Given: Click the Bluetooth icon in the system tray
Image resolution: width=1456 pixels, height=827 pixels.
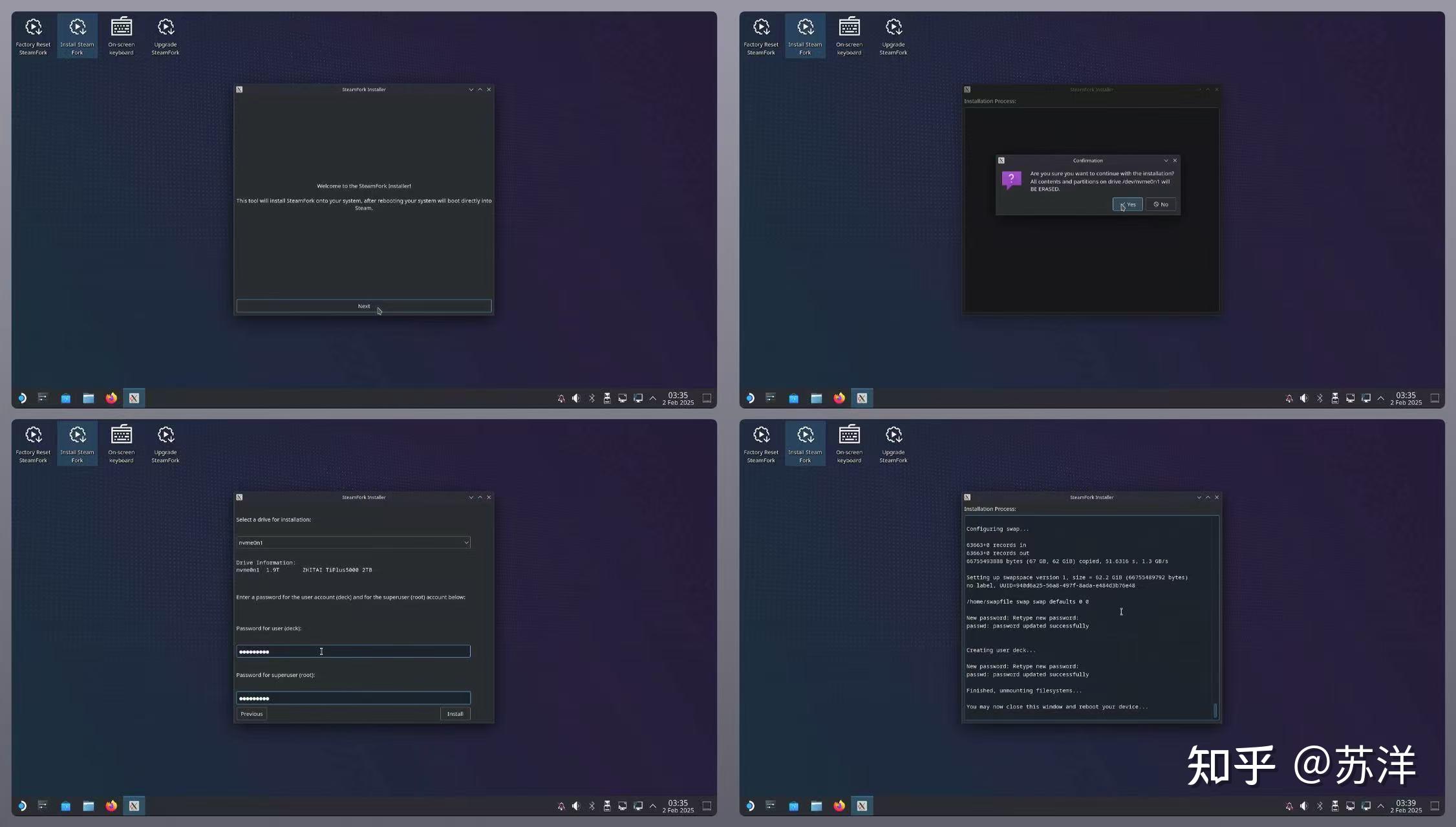Looking at the screenshot, I should coord(592,398).
